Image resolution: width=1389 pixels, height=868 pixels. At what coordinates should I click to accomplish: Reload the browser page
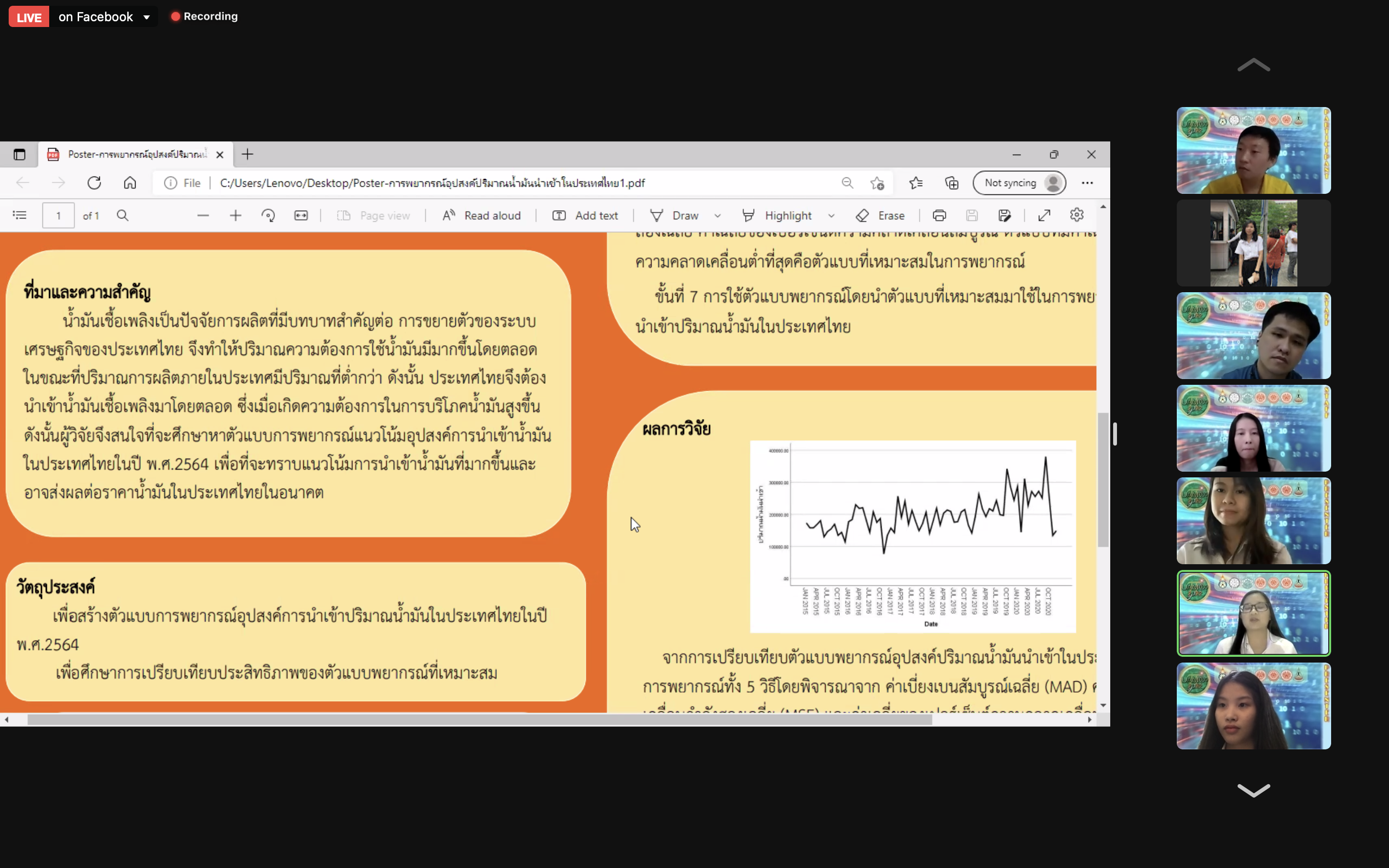point(94,183)
